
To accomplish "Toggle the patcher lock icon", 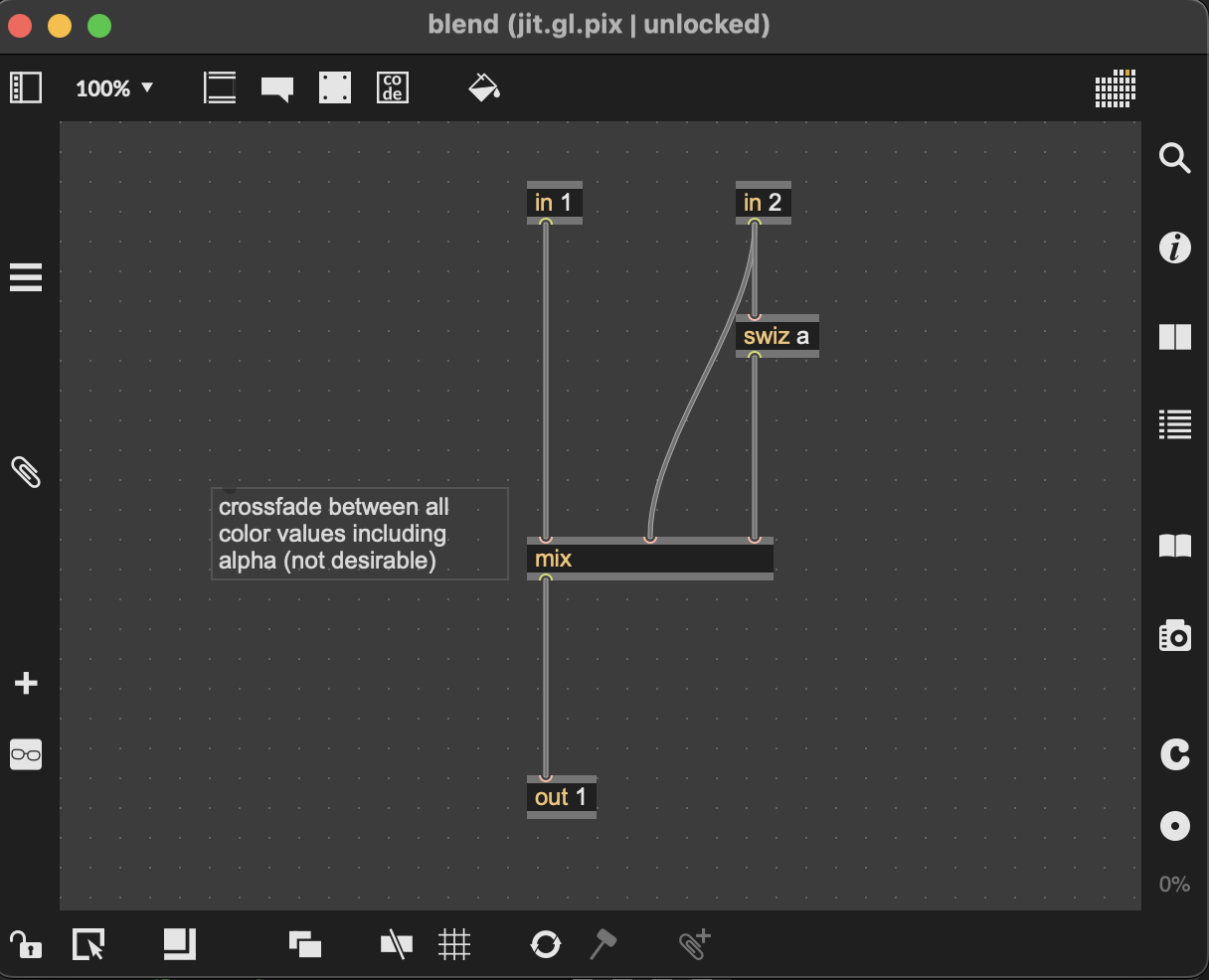I will click(26, 944).
